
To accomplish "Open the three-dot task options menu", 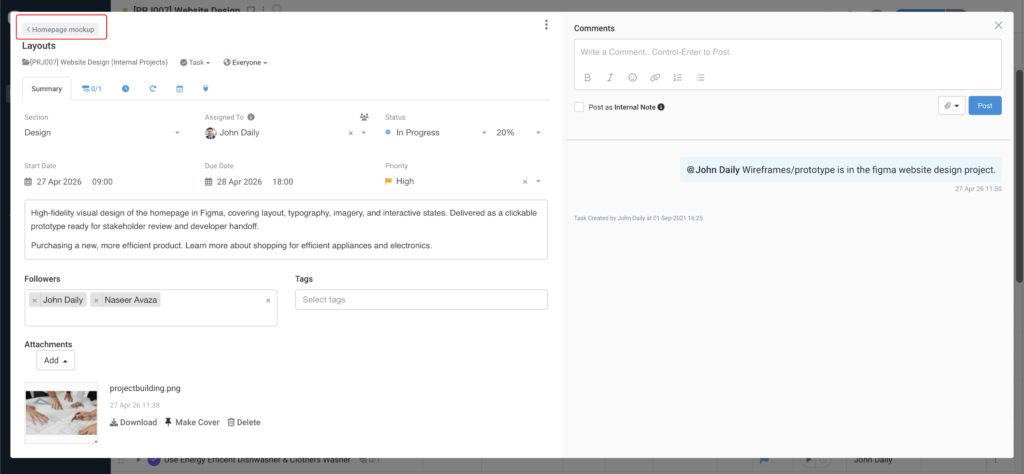I will [545, 25].
